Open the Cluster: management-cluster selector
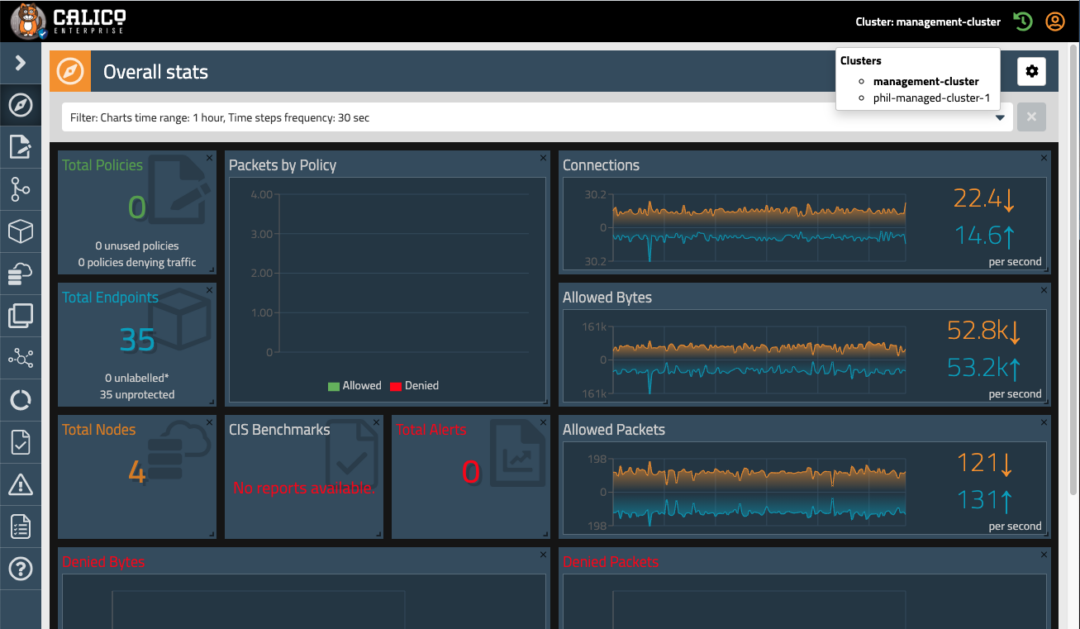 [927, 21]
